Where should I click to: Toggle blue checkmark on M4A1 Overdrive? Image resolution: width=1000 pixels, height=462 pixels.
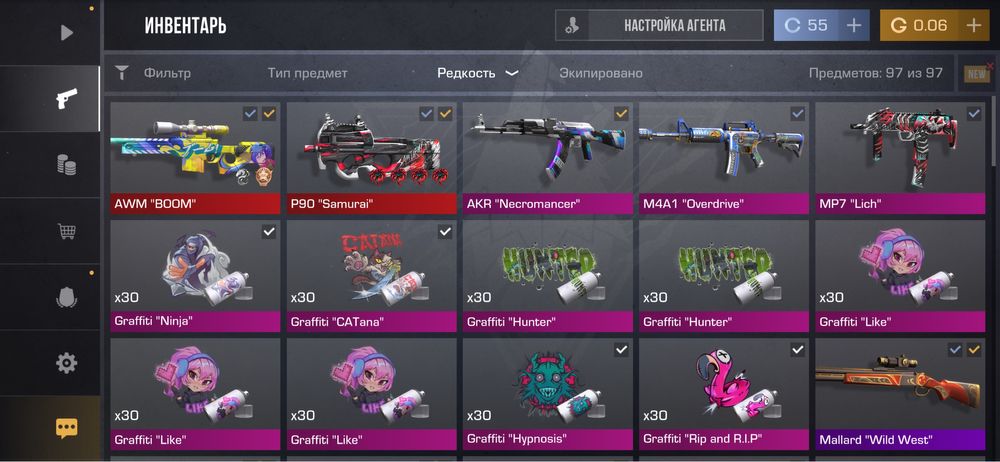point(797,114)
